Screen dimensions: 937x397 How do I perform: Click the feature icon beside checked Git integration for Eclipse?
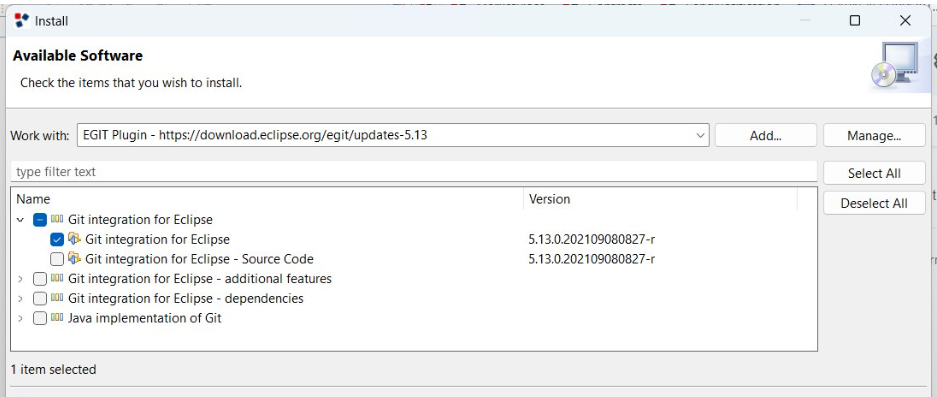[74, 239]
